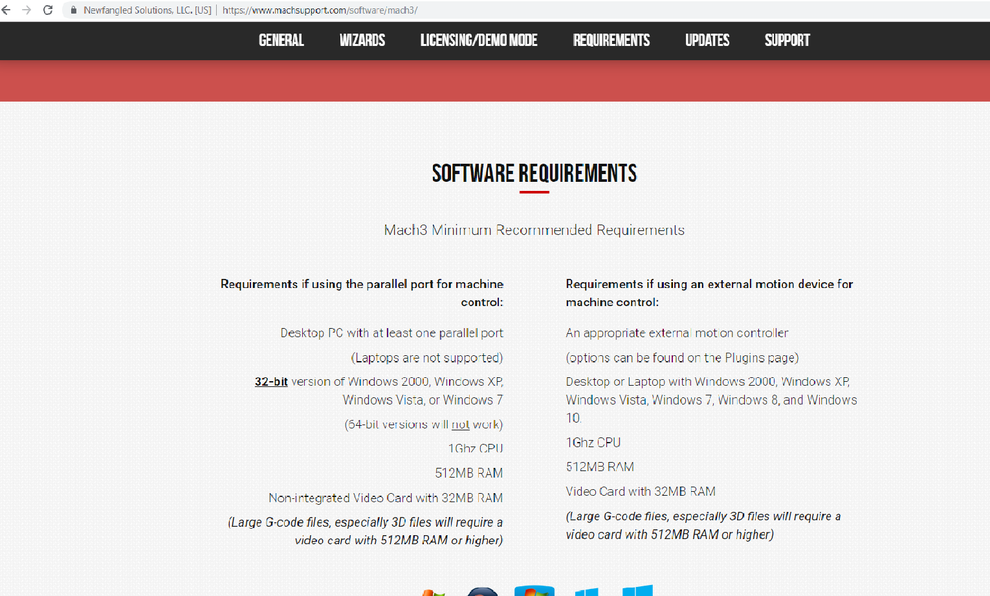Image resolution: width=990 pixels, height=596 pixels.
Task: Open the General menu item
Action: pos(281,41)
